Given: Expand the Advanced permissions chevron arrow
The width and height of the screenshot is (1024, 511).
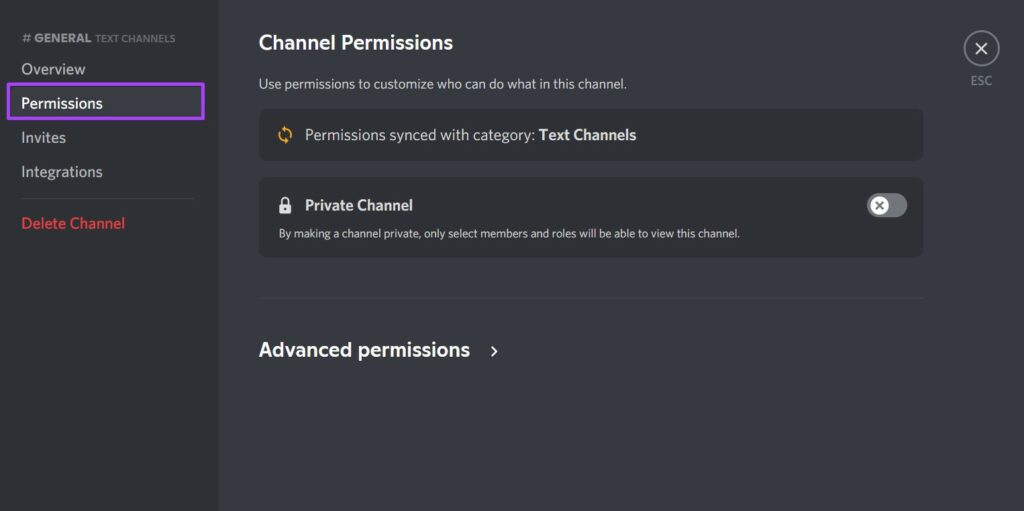Looking at the screenshot, I should 494,351.
